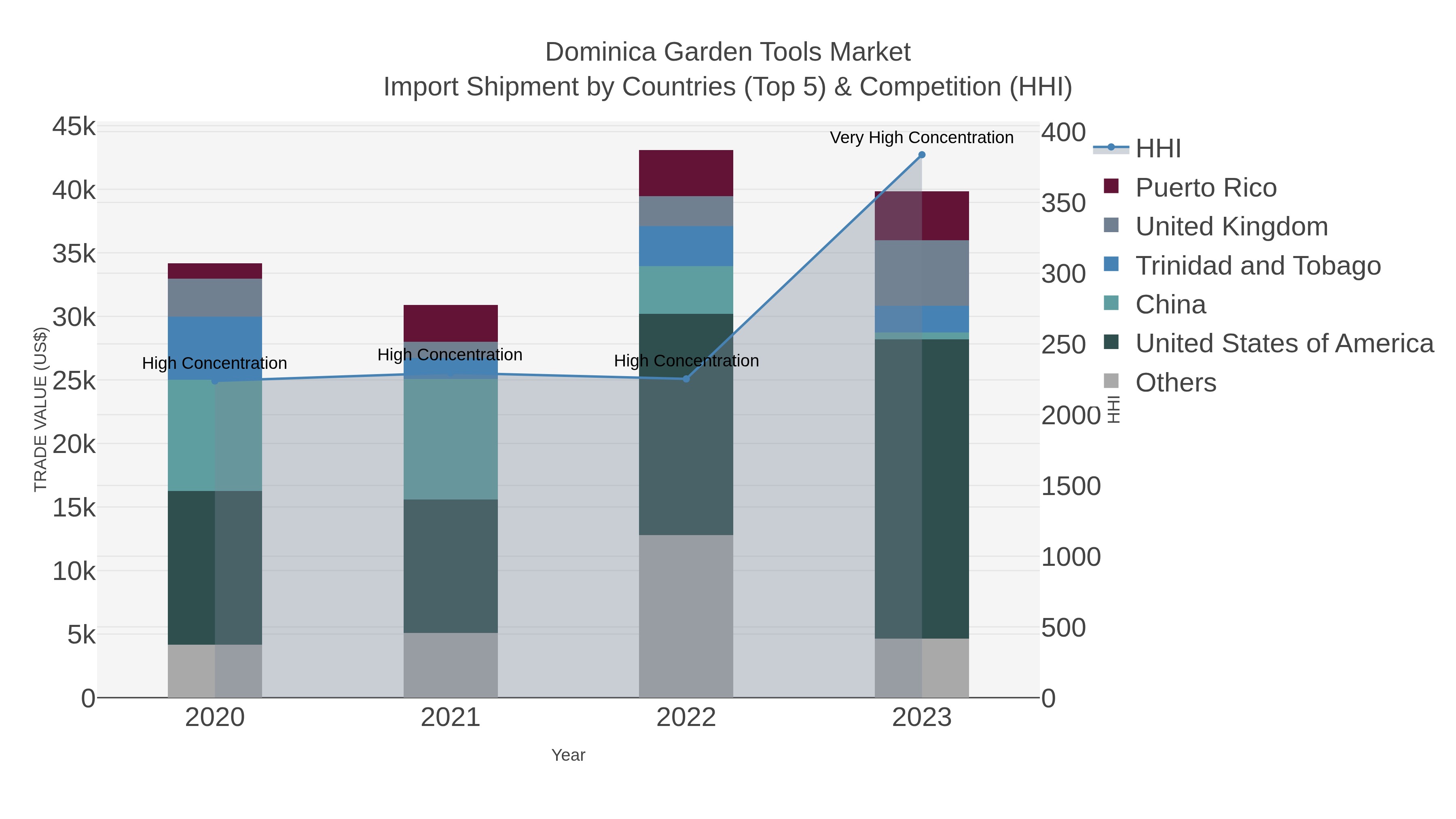
Task: Click the Others gray legend swatch
Action: coord(1111,381)
